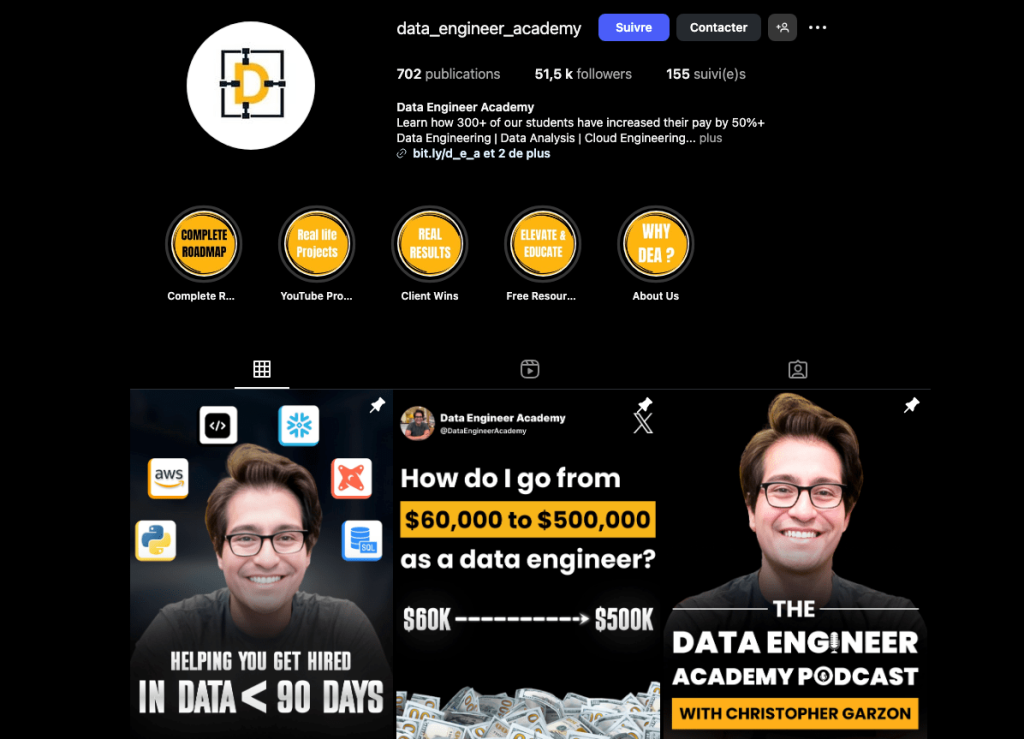Switch to the Reels tab
Viewport: 1024px width, 739px height.
click(x=530, y=370)
